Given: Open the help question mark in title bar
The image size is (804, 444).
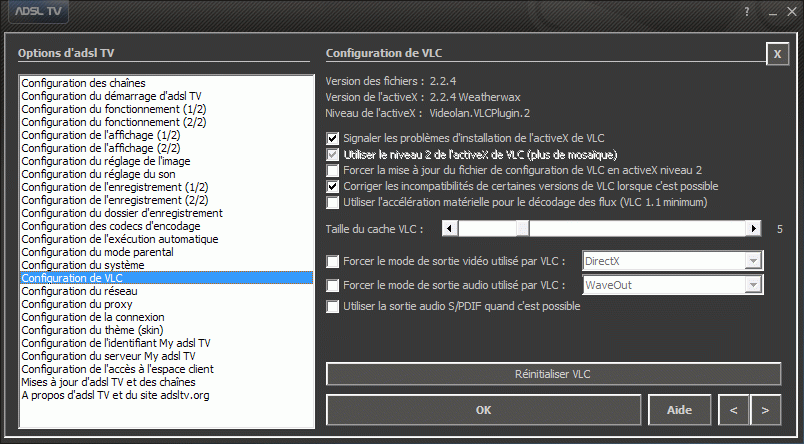Looking at the screenshot, I should pos(747,11).
